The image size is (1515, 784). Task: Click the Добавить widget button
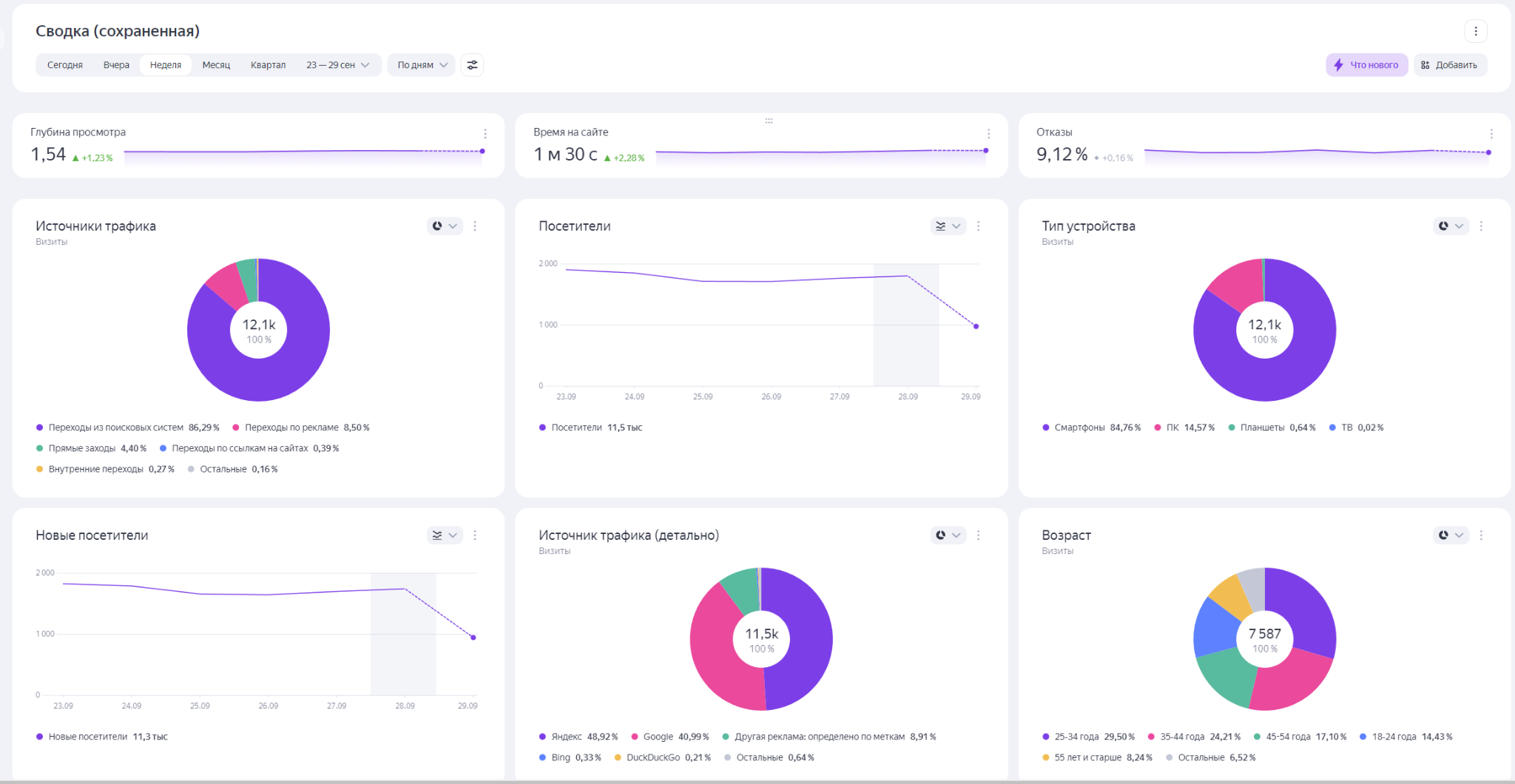coord(1449,65)
